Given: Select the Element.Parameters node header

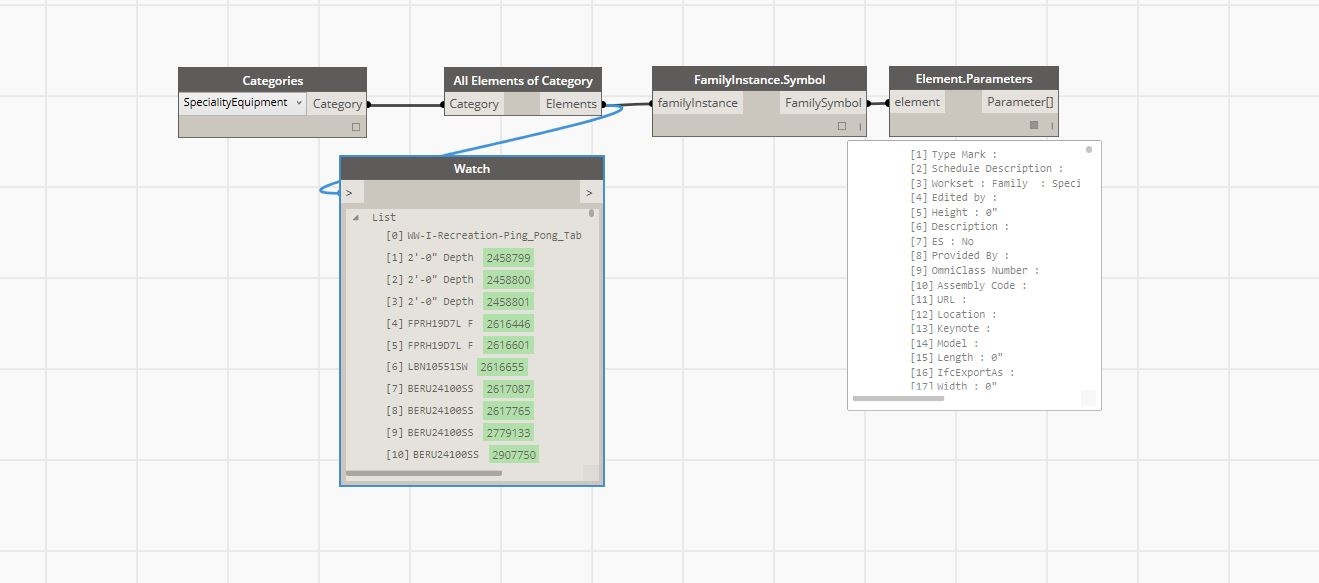Looking at the screenshot, I should click(973, 78).
